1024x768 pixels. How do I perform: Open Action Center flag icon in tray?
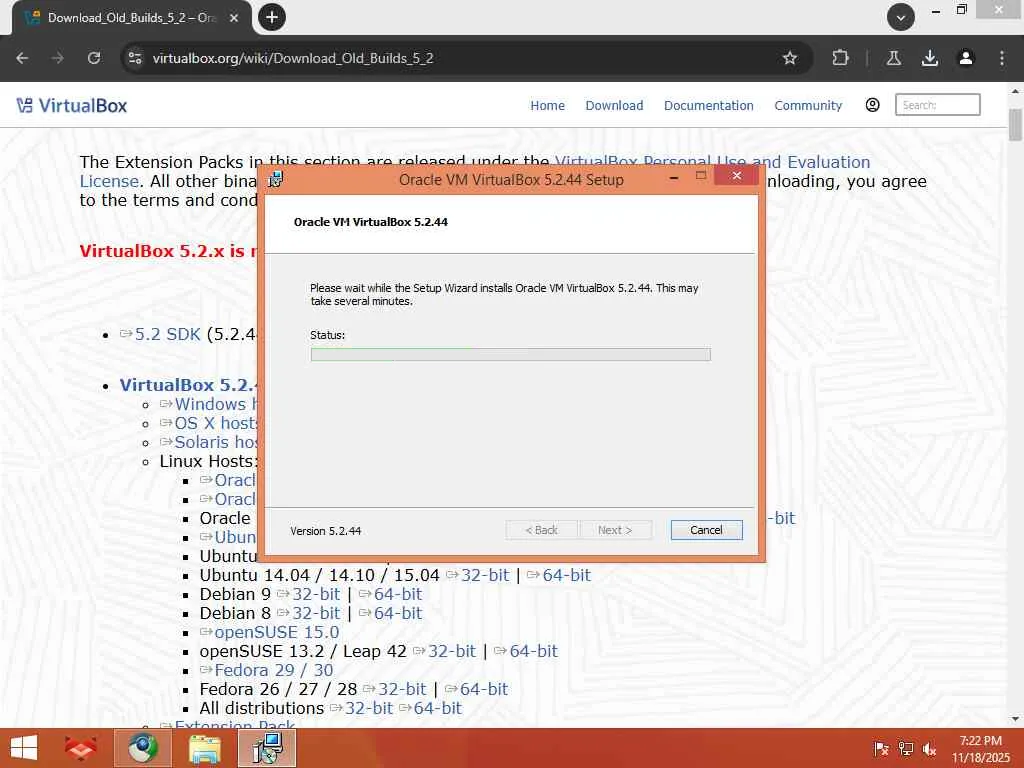click(881, 749)
